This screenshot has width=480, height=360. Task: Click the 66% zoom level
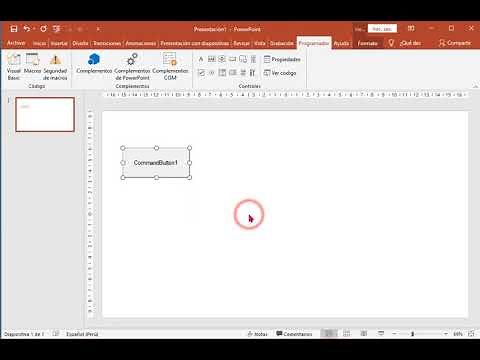pyautogui.click(x=458, y=334)
